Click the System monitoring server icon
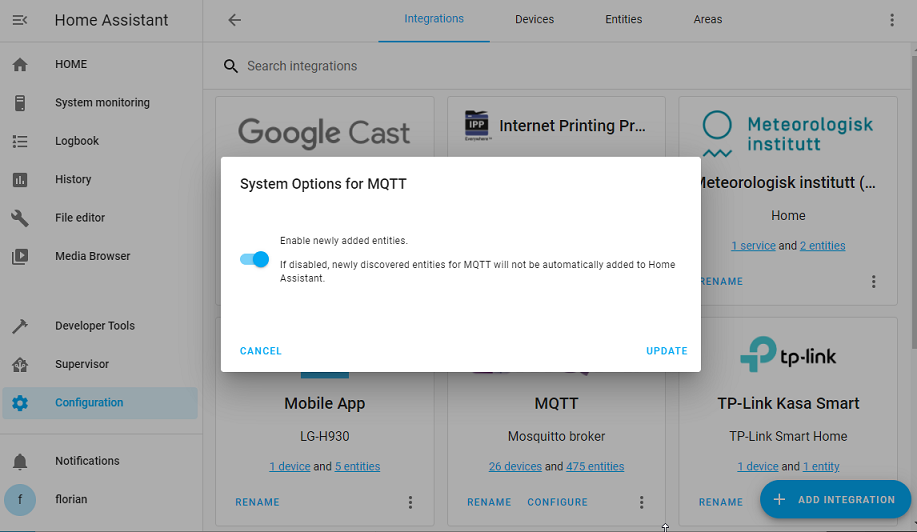The image size is (917, 532). (20, 103)
